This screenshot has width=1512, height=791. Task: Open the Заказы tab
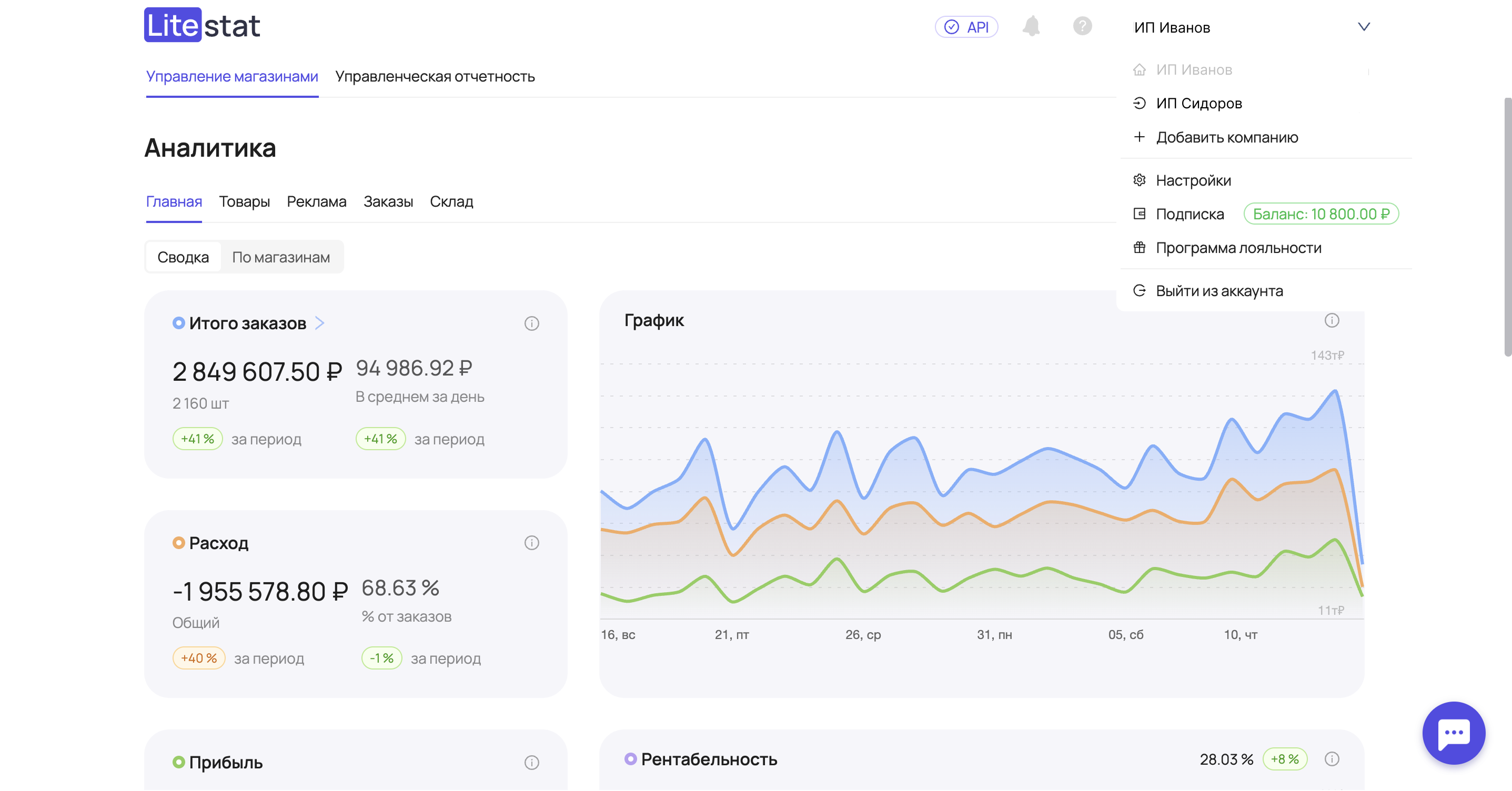click(388, 202)
